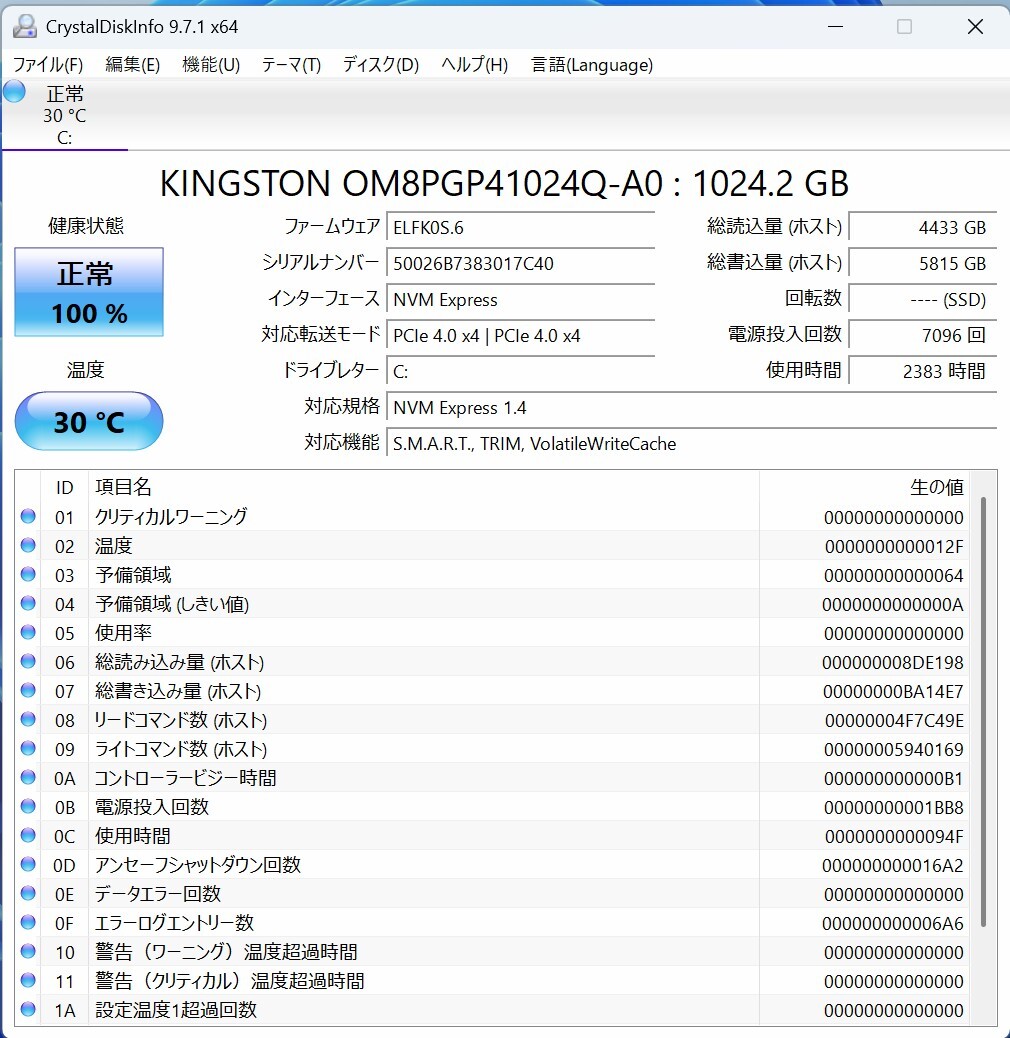Click the serial number field
Image resolution: width=1010 pixels, height=1038 pixels.
[520, 264]
